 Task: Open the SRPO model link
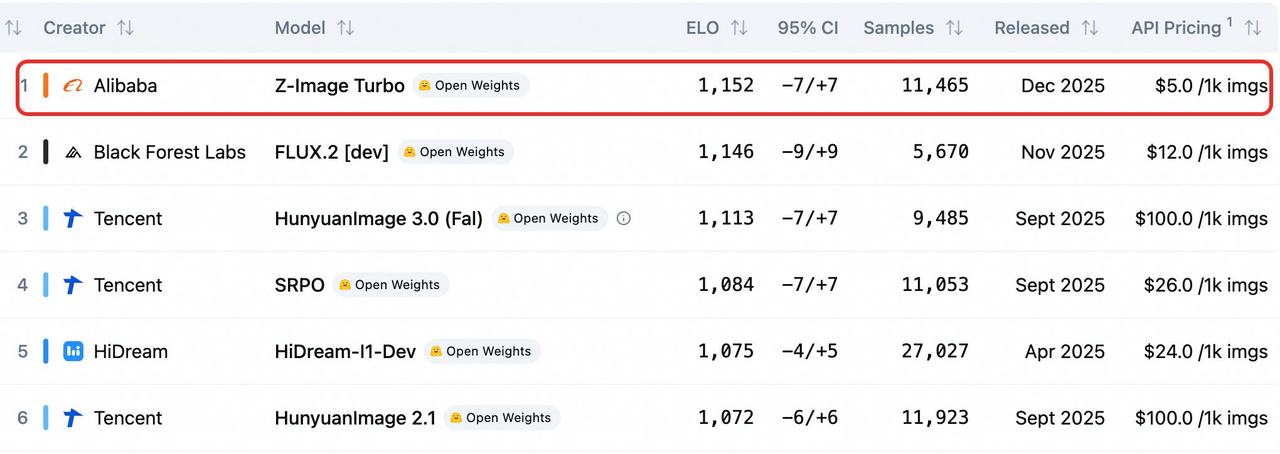300,285
